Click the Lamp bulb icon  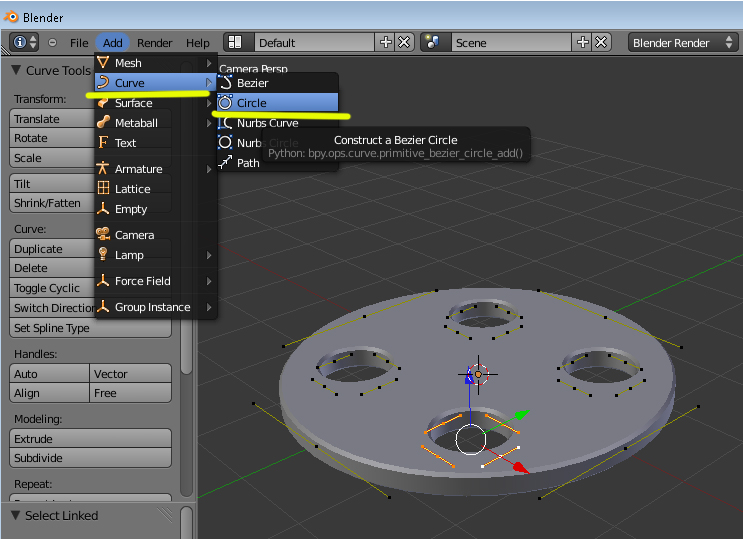103,254
